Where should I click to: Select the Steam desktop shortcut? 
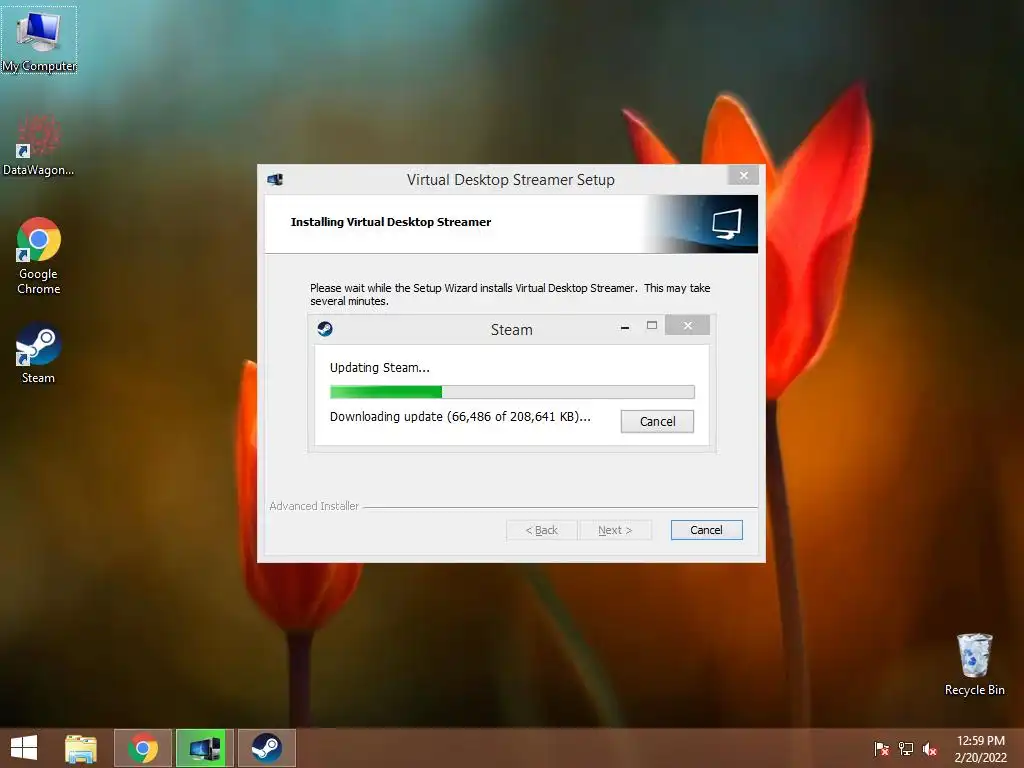tap(39, 353)
